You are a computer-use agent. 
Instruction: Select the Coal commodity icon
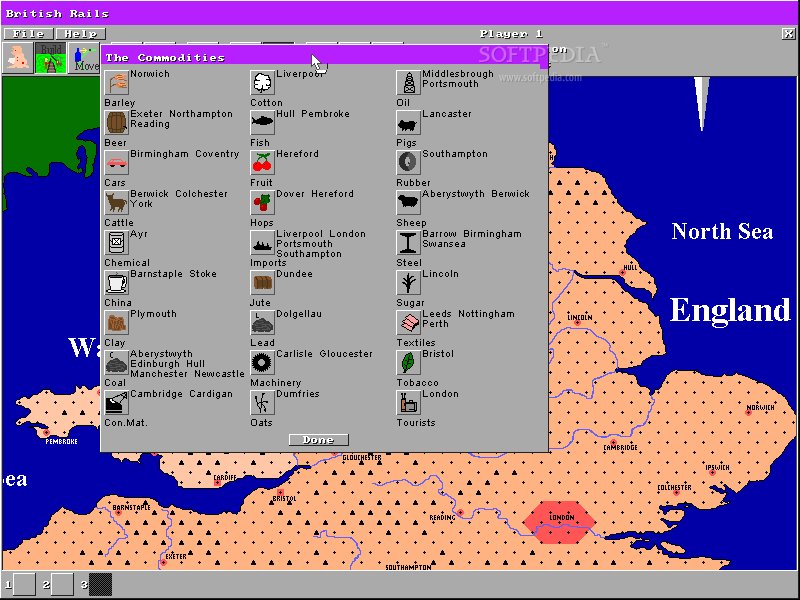[x=116, y=363]
